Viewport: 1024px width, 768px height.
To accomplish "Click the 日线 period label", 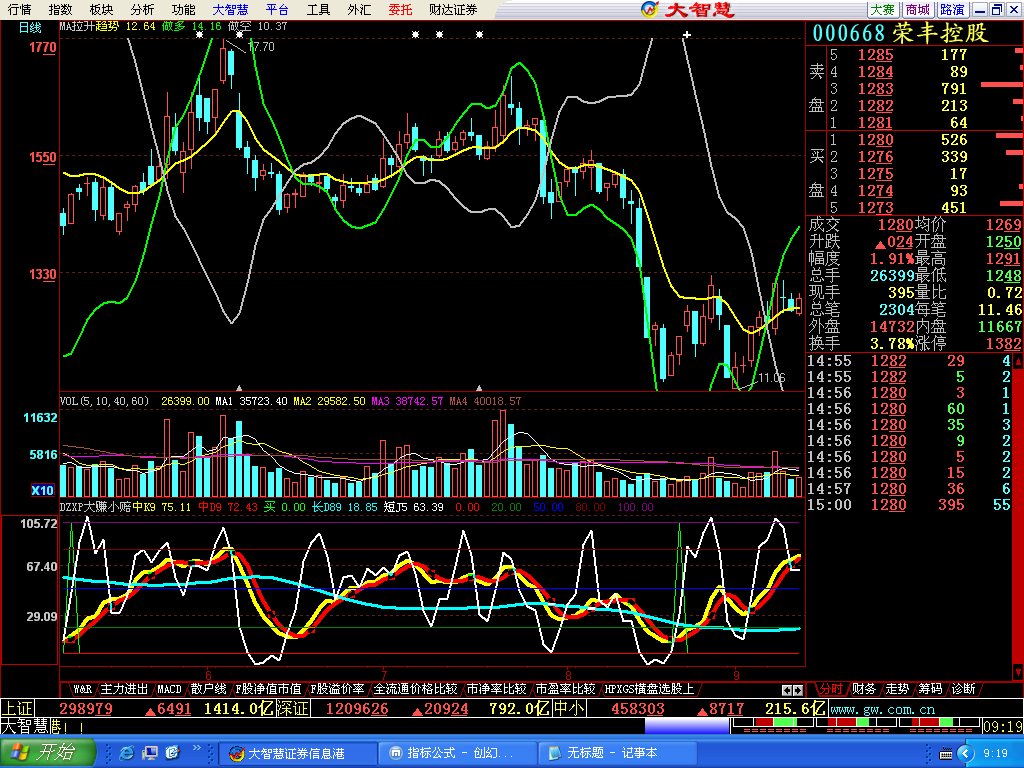I will 29,27.
